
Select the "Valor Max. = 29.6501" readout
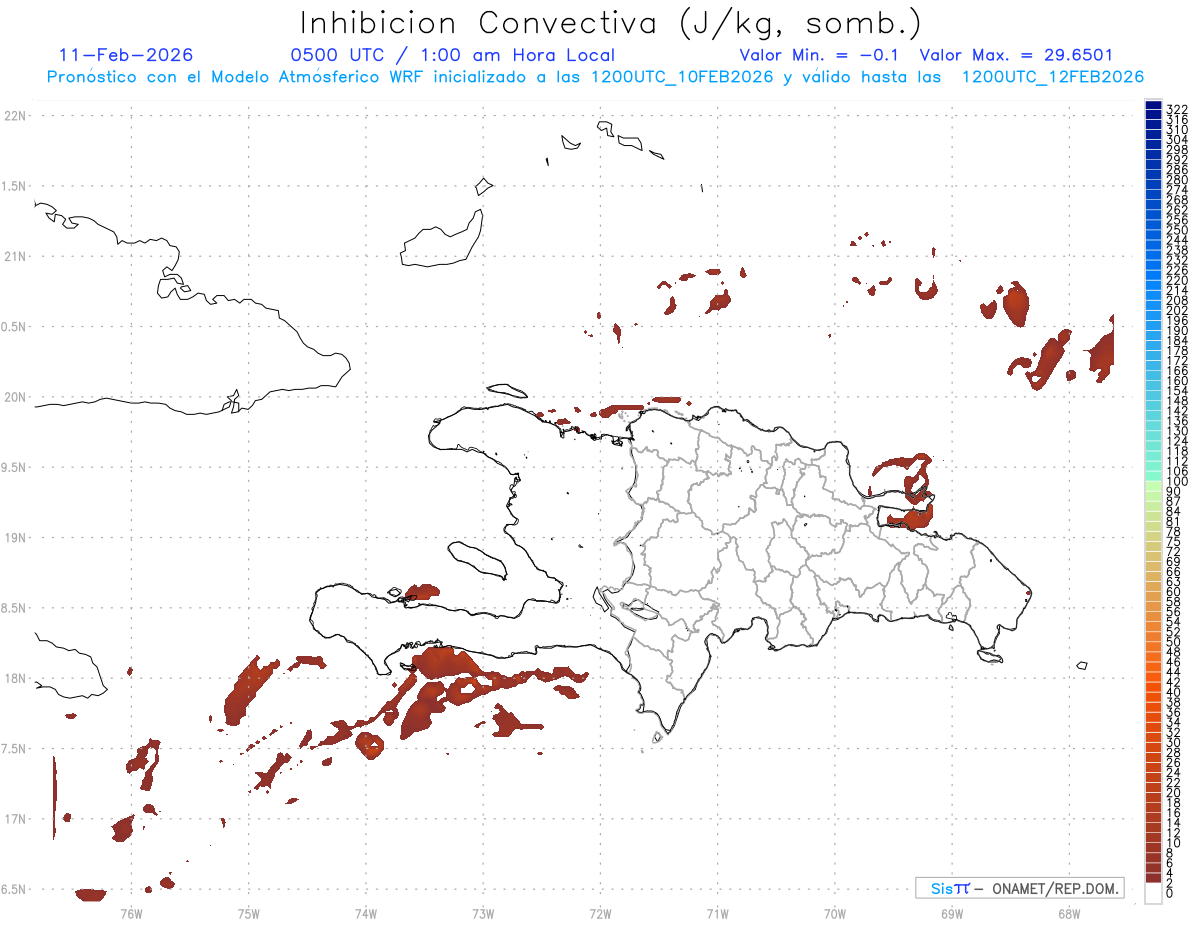[x=1016, y=55]
